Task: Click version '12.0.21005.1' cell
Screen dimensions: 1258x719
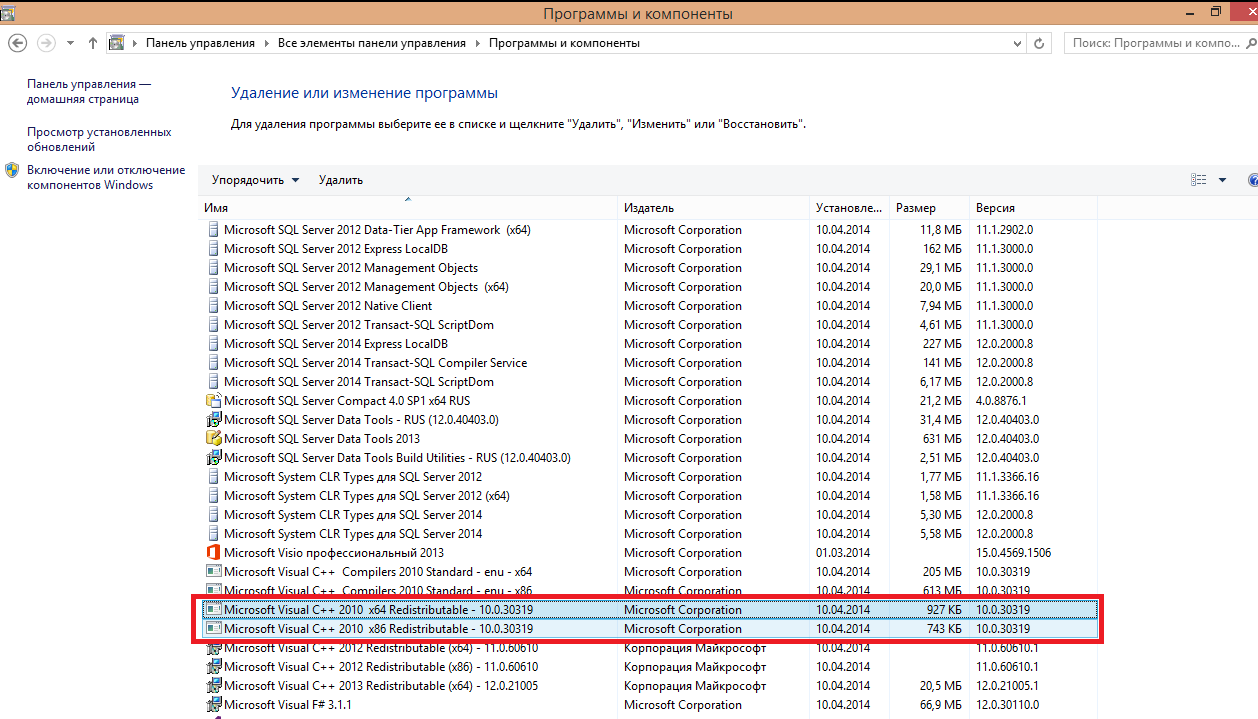Action: tap(1008, 686)
